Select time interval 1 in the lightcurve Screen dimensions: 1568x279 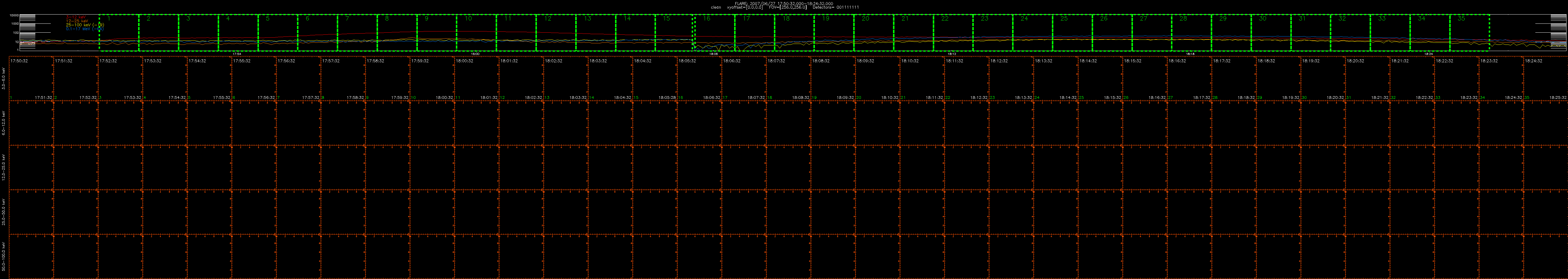point(119,33)
